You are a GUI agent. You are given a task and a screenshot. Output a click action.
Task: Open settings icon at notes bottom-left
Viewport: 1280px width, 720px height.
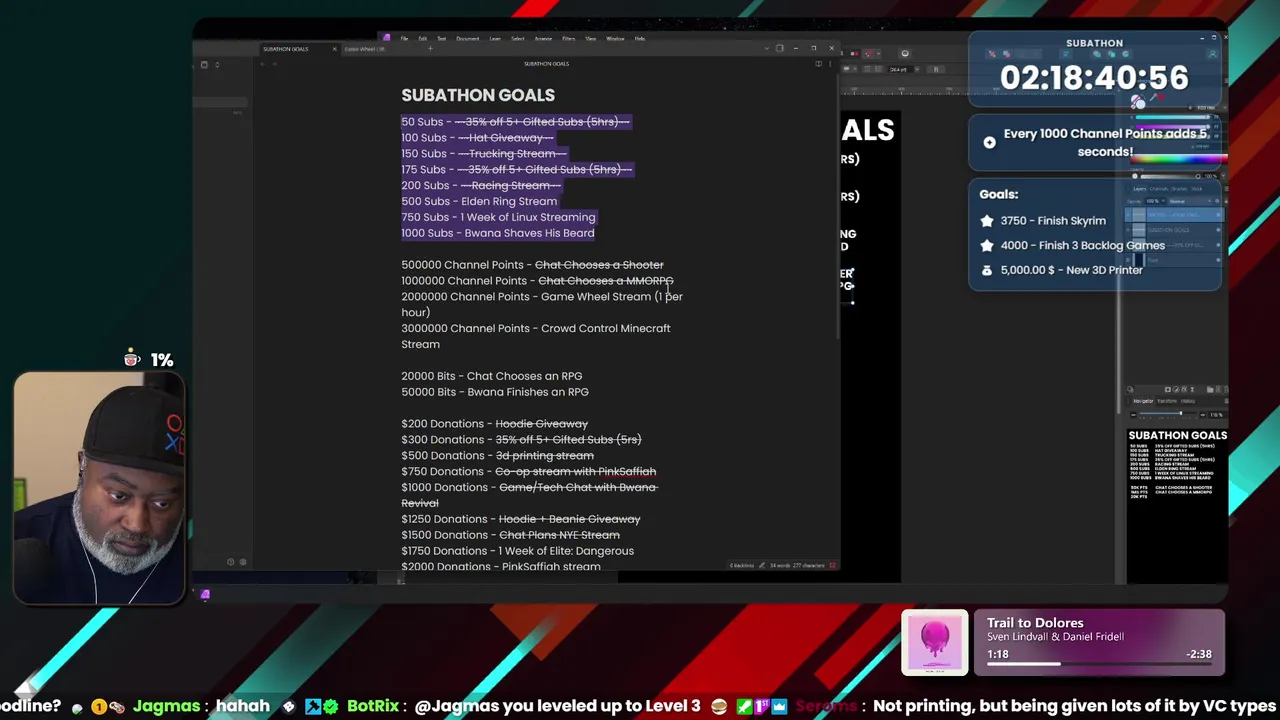point(243,561)
